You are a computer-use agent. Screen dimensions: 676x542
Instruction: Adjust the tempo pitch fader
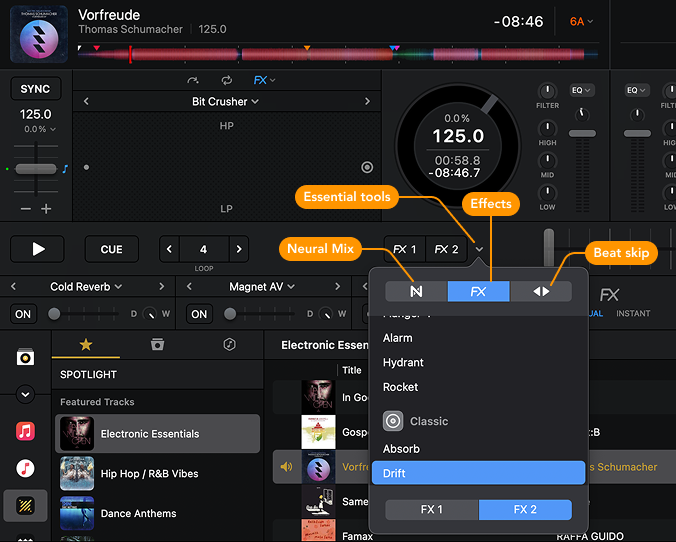(x=36, y=169)
